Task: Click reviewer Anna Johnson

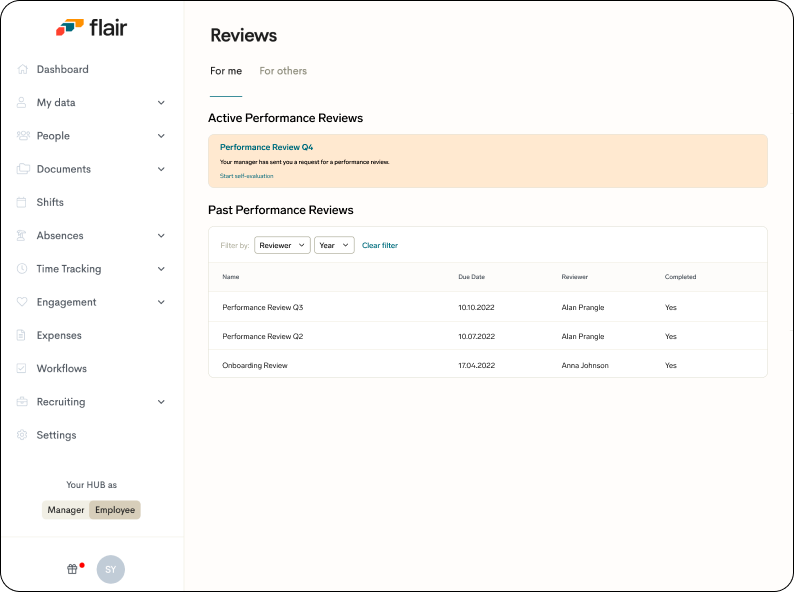Action: 585,365
